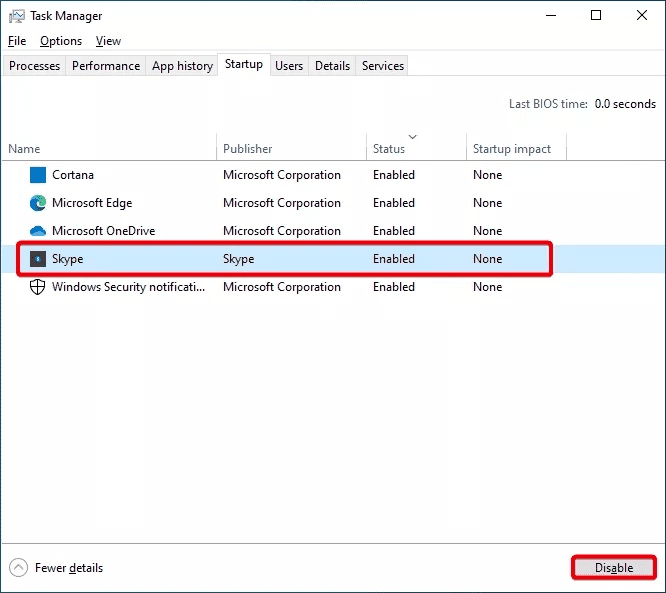Click Skype in the Publisher column

(238, 259)
